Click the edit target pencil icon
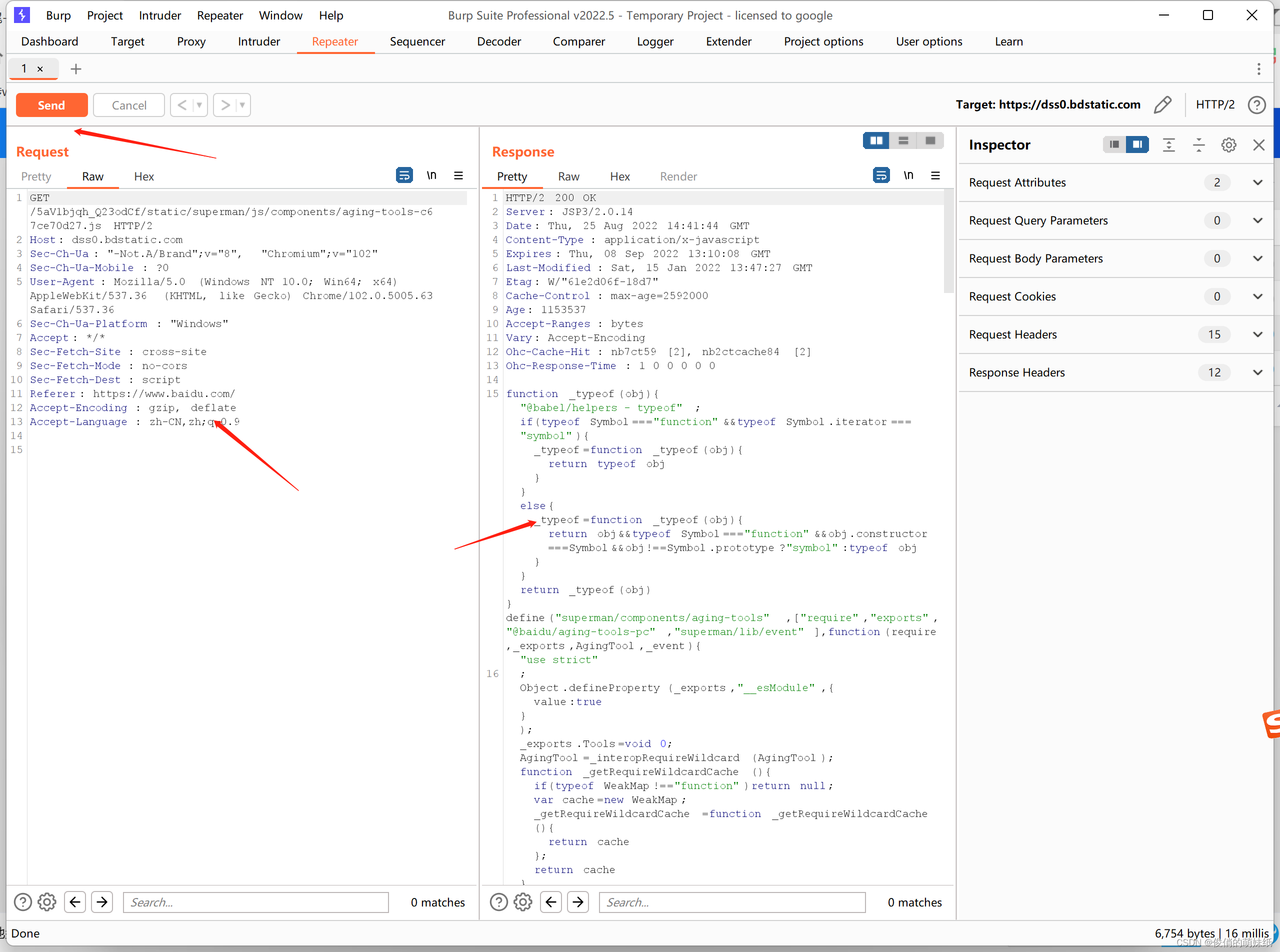Image resolution: width=1280 pixels, height=952 pixels. coord(1162,104)
